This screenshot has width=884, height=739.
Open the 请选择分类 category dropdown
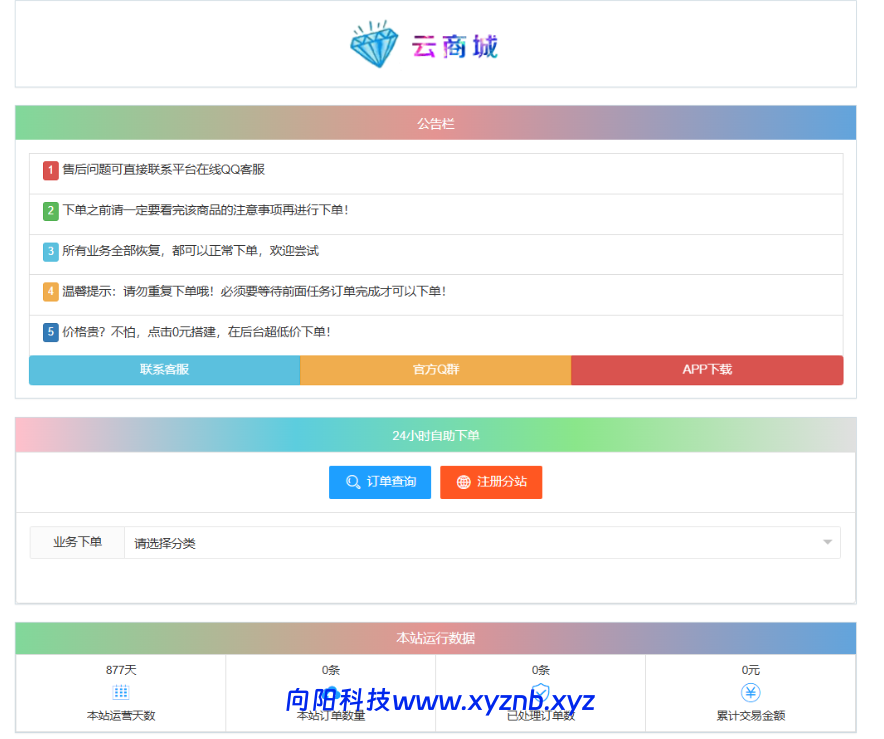(482, 543)
